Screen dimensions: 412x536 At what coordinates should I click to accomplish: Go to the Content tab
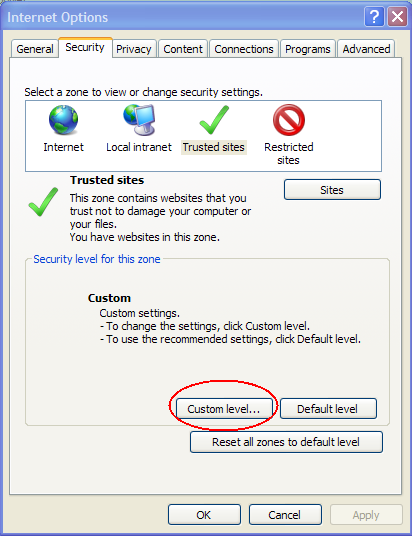[x=183, y=49]
